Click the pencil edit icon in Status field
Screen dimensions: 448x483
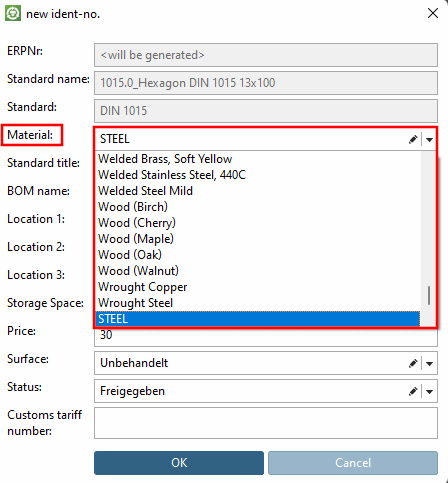tap(413, 391)
